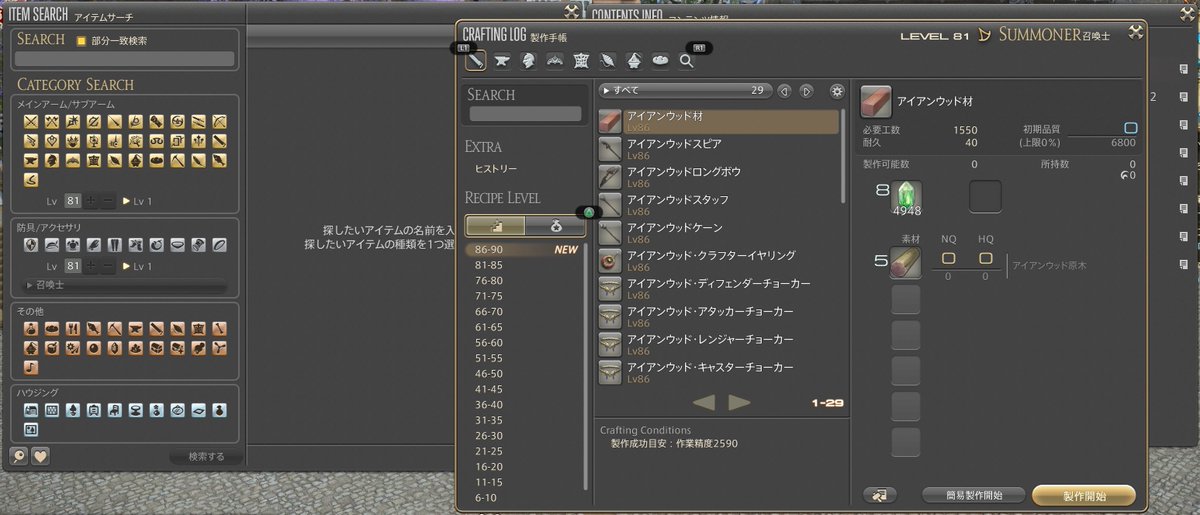Select アイアンウッド・キャスターチョーカー recipe
The height and width of the screenshot is (515, 1200).
[719, 374]
